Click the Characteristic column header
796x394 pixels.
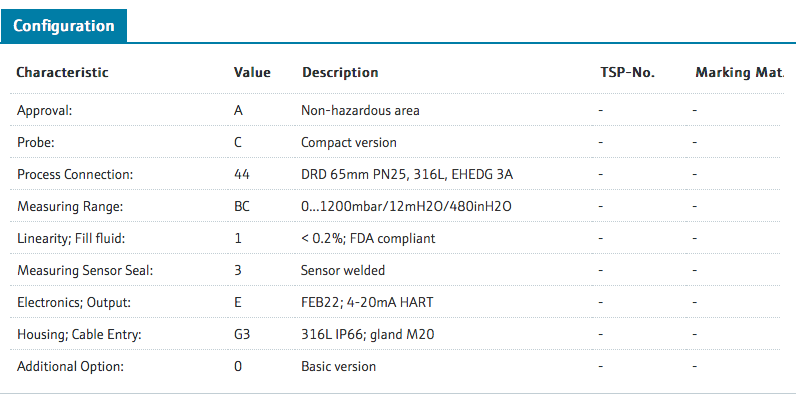point(62,73)
